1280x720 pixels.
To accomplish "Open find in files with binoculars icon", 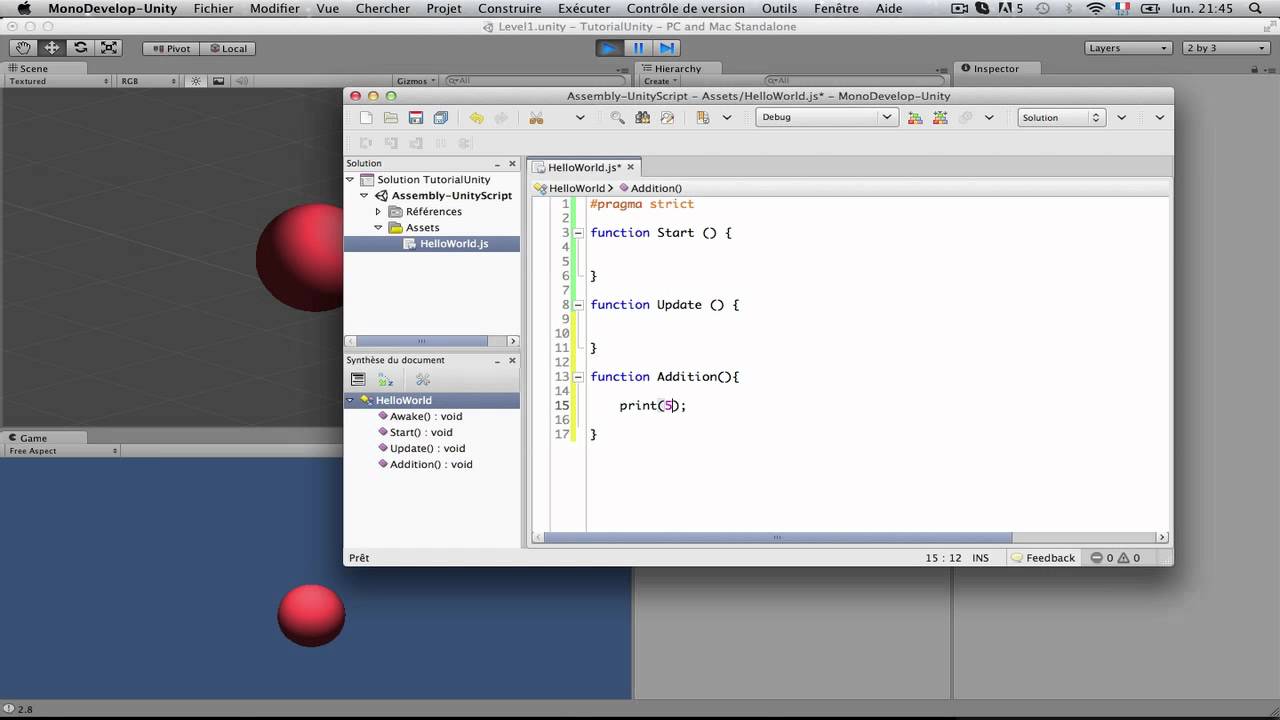I will click(x=642, y=118).
